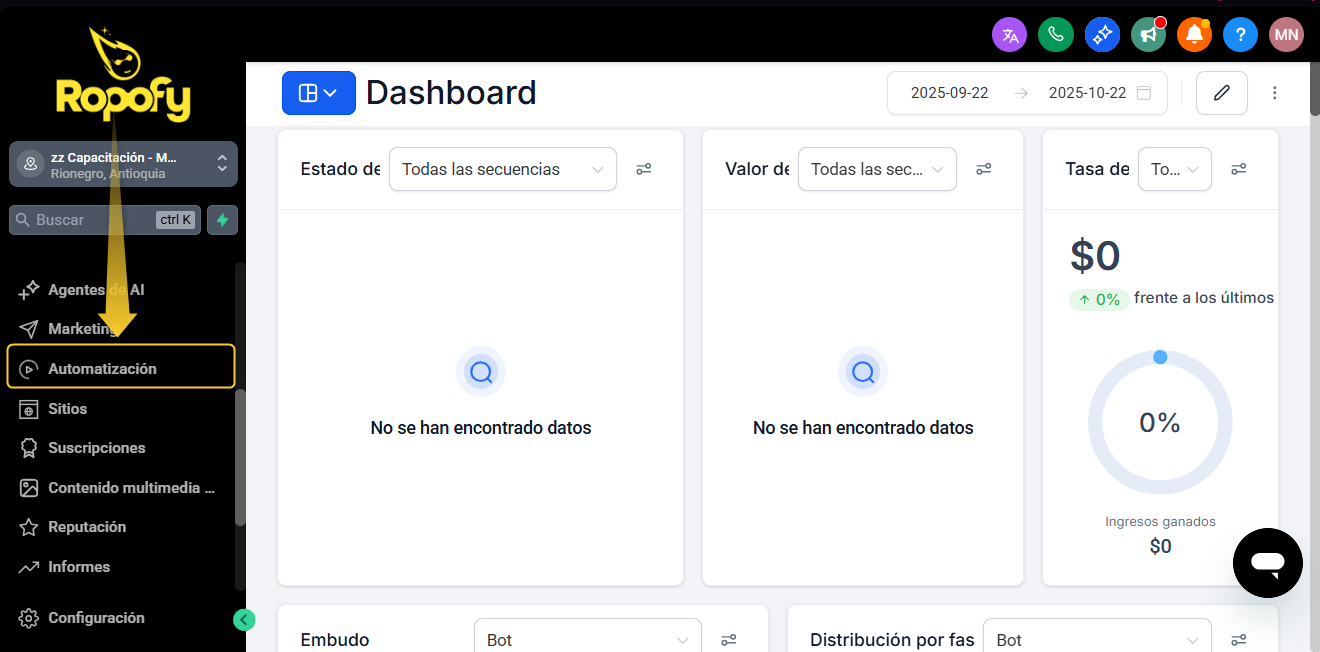Click the blue AI sparkle icon

tap(1102, 35)
